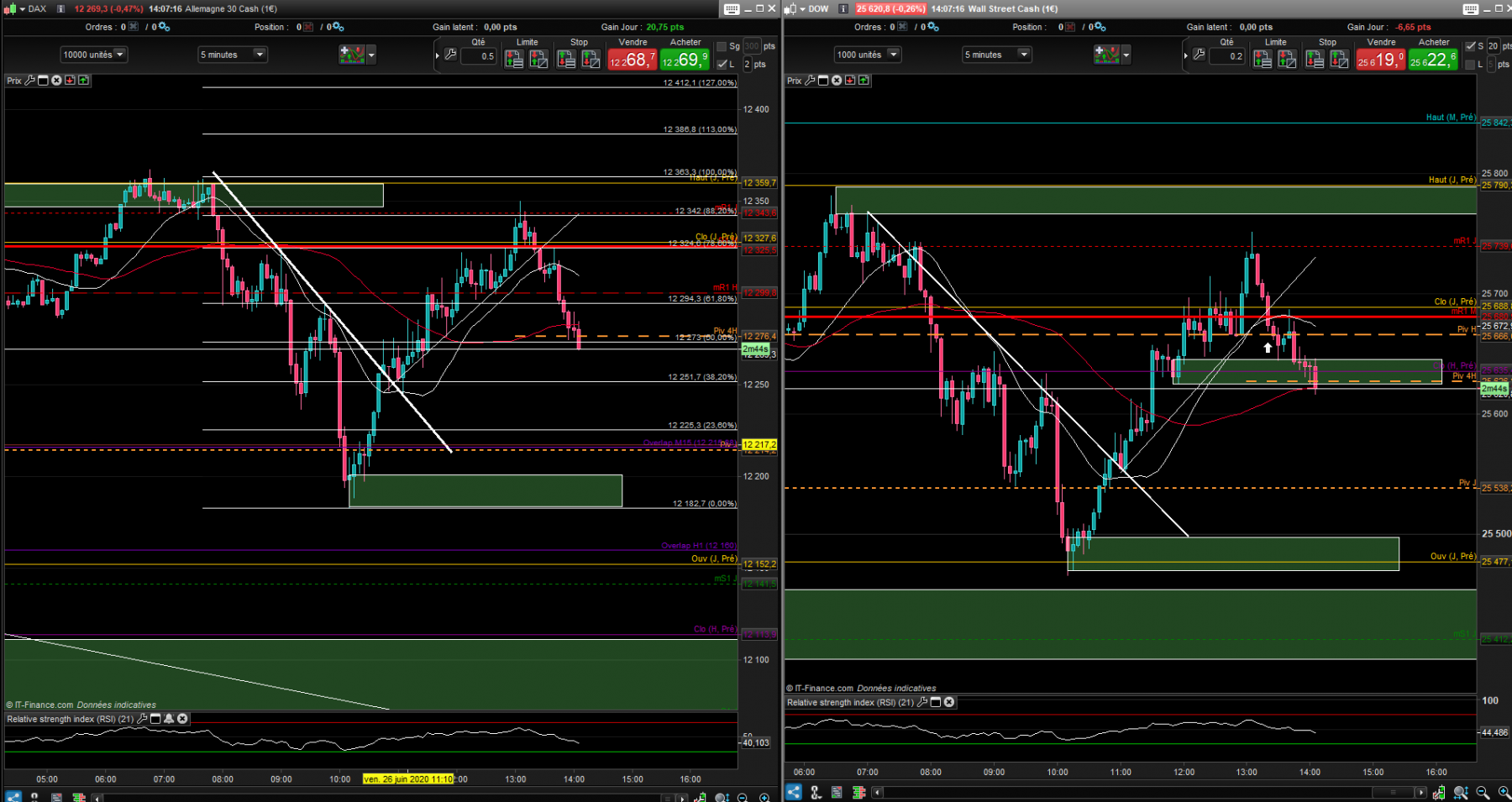Select DOW Prix panel label
The width and height of the screenshot is (1512, 802).
click(x=795, y=81)
